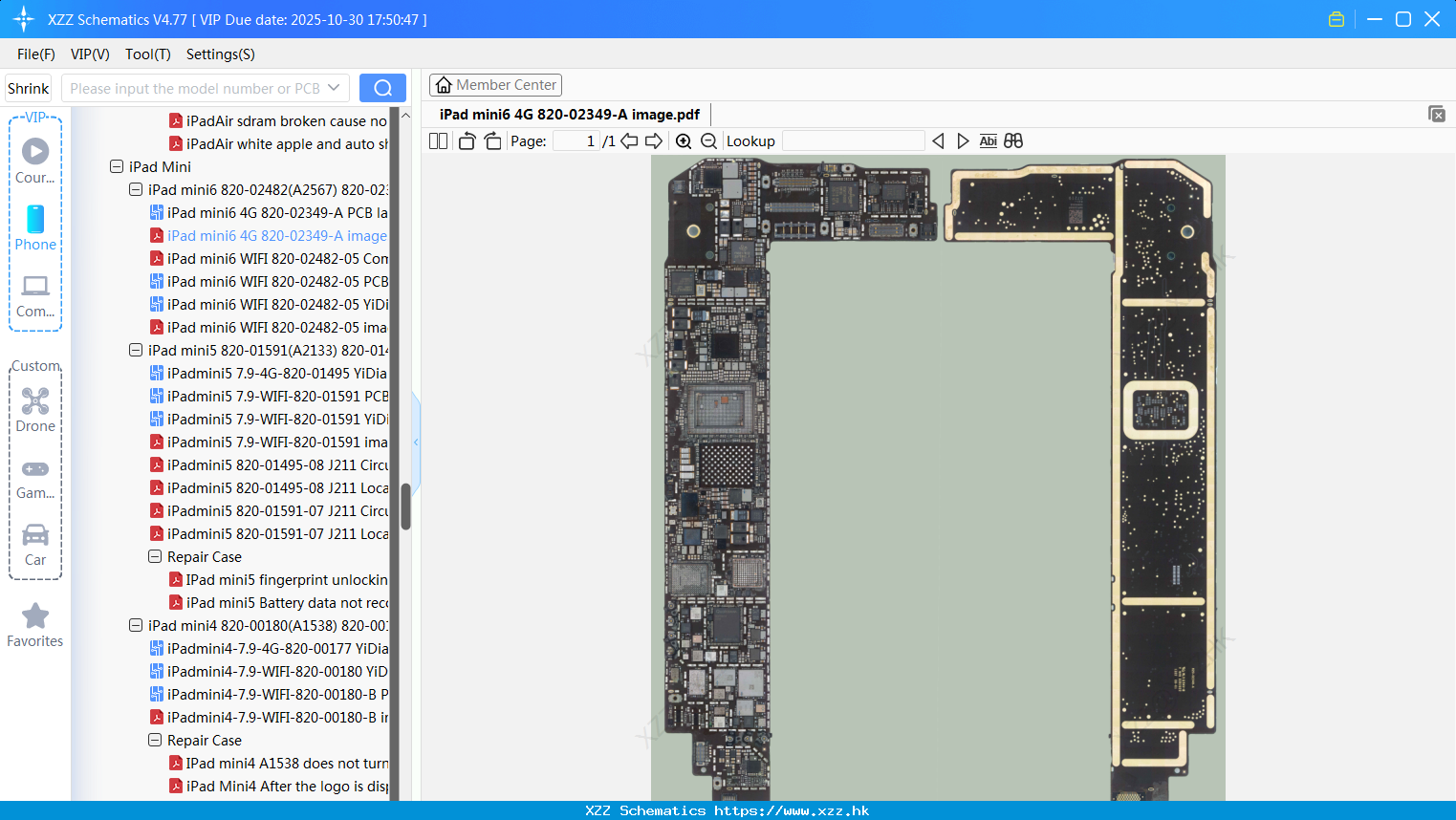Open iPadmini4-7.9-4G-820-00177 YiDia
Image resolution: width=1456 pixels, height=820 pixels.
pos(277,648)
